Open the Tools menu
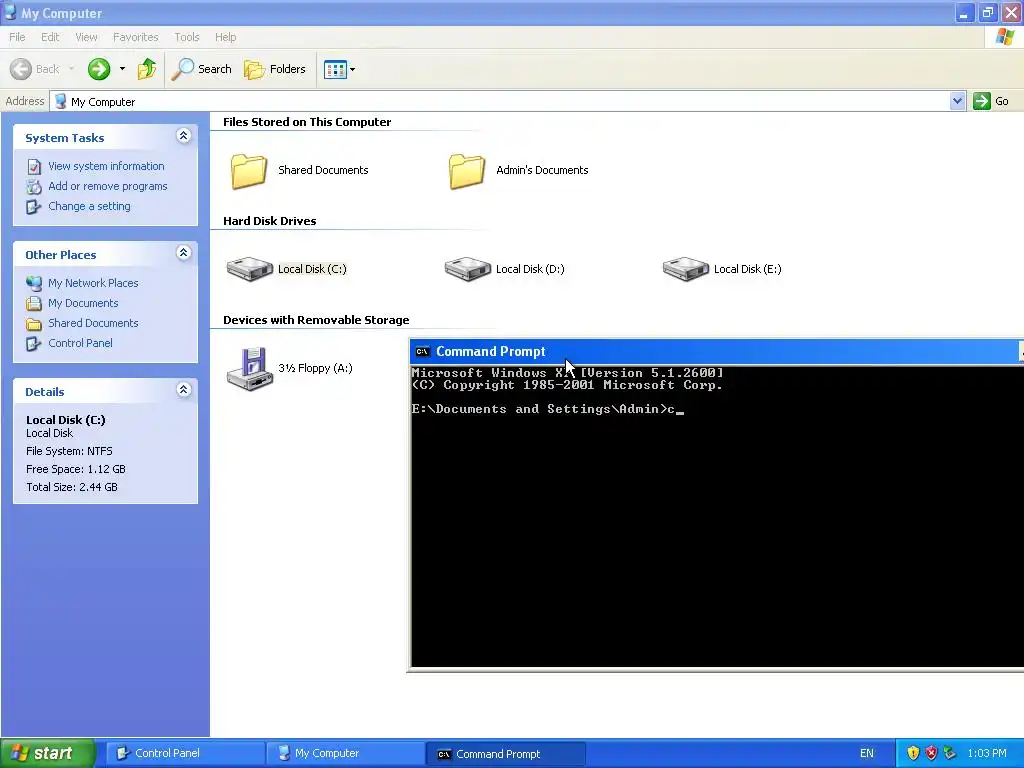 [x=187, y=37]
